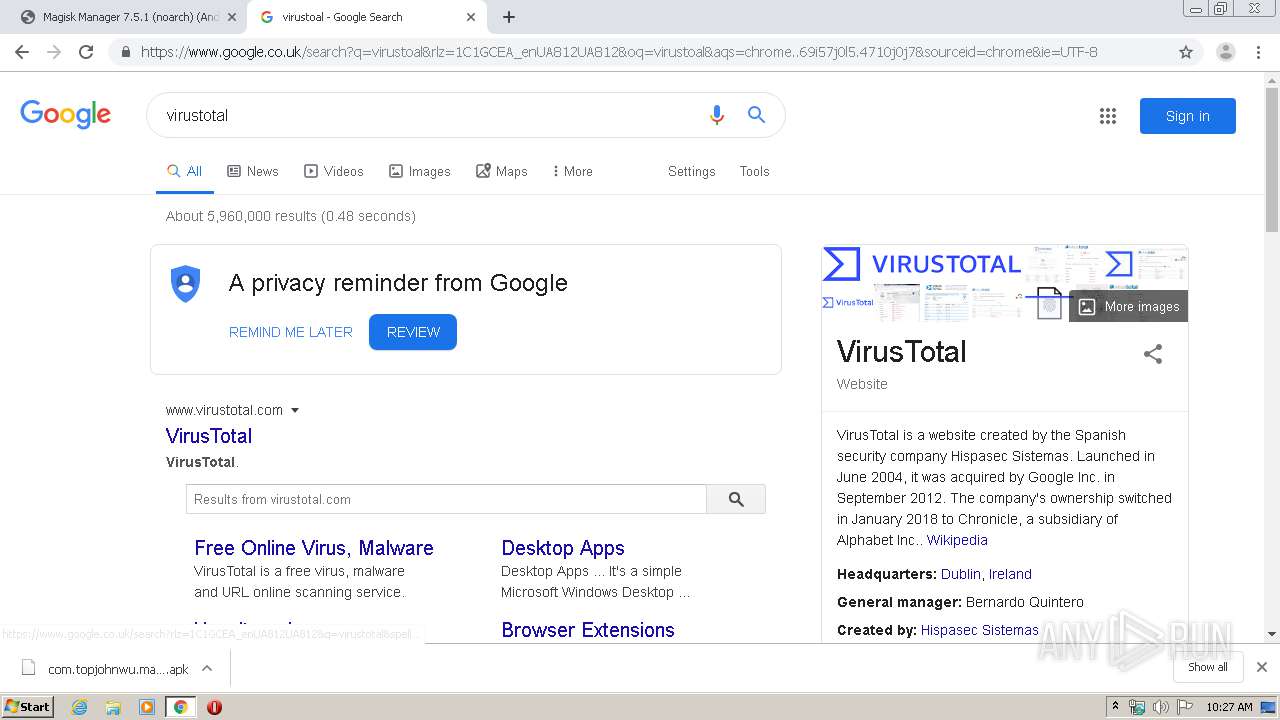Switch to Maps results
Image resolution: width=1280 pixels, height=720 pixels.
(x=502, y=171)
